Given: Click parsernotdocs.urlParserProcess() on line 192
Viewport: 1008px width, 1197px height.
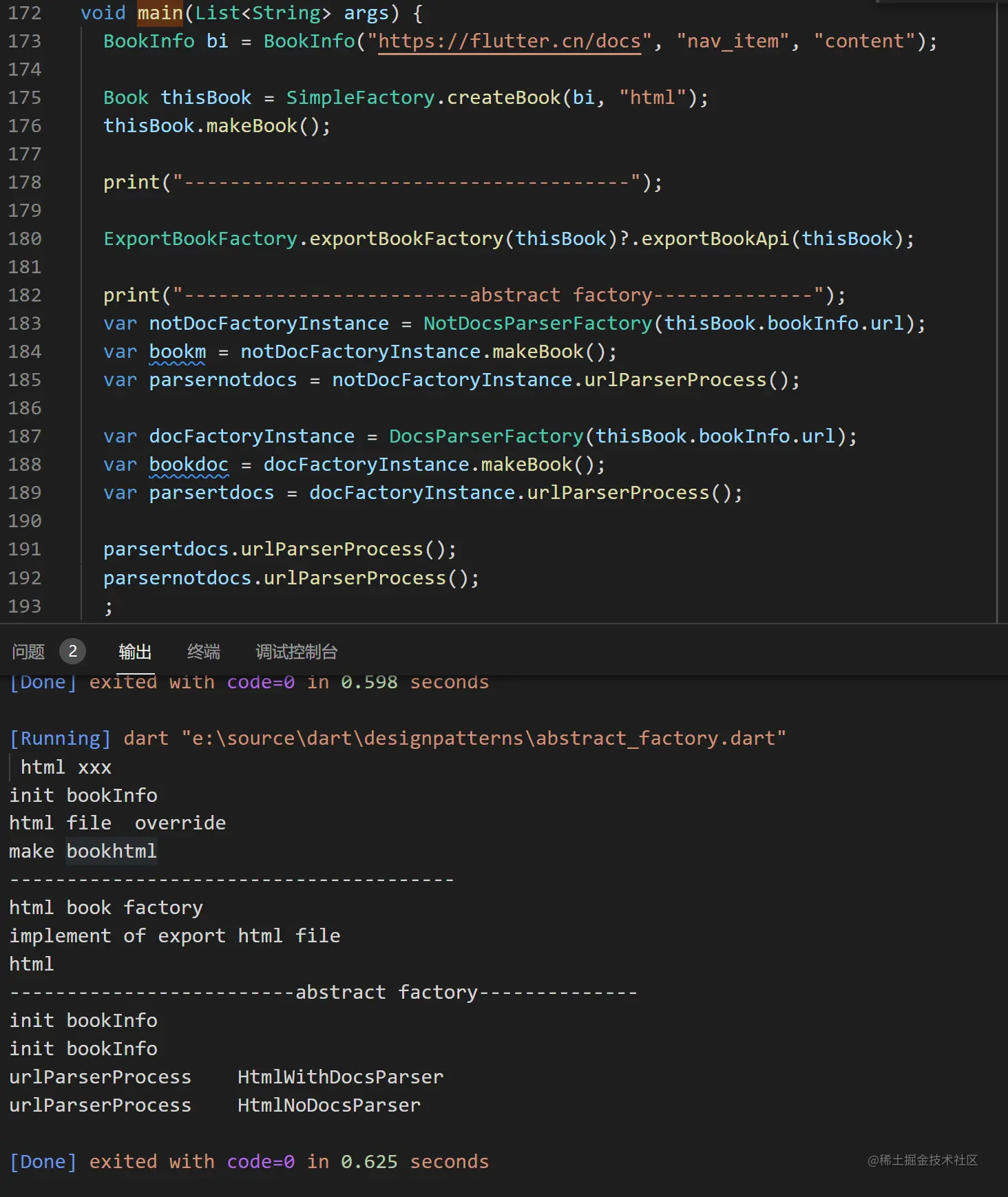Looking at the screenshot, I should click(291, 578).
